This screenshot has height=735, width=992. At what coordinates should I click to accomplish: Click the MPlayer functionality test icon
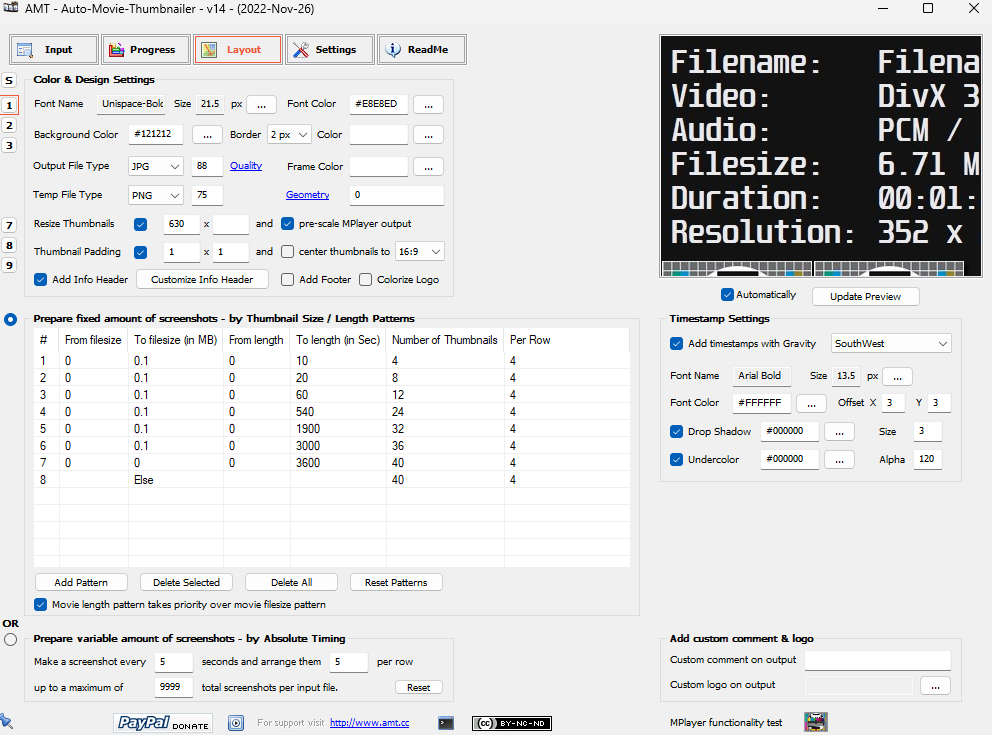coord(816,722)
